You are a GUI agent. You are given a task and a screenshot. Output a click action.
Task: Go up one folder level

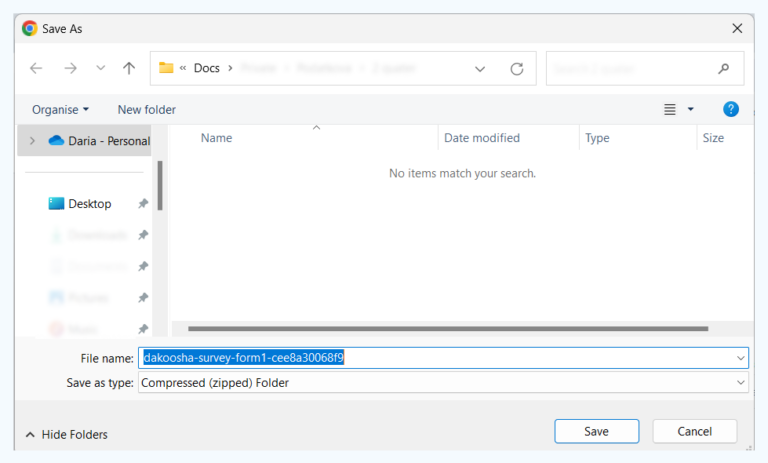[129, 69]
